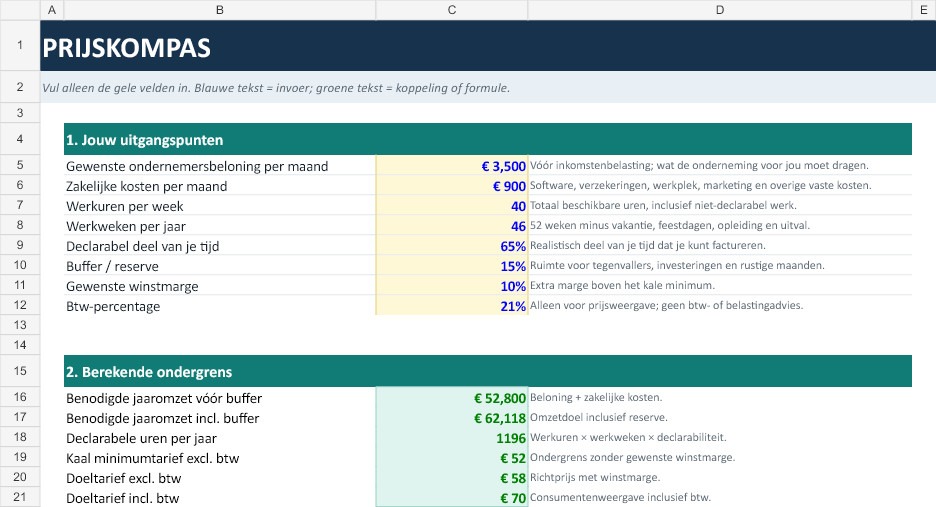936x507 pixels.
Task: Select column B via its header
Action: coord(220,10)
